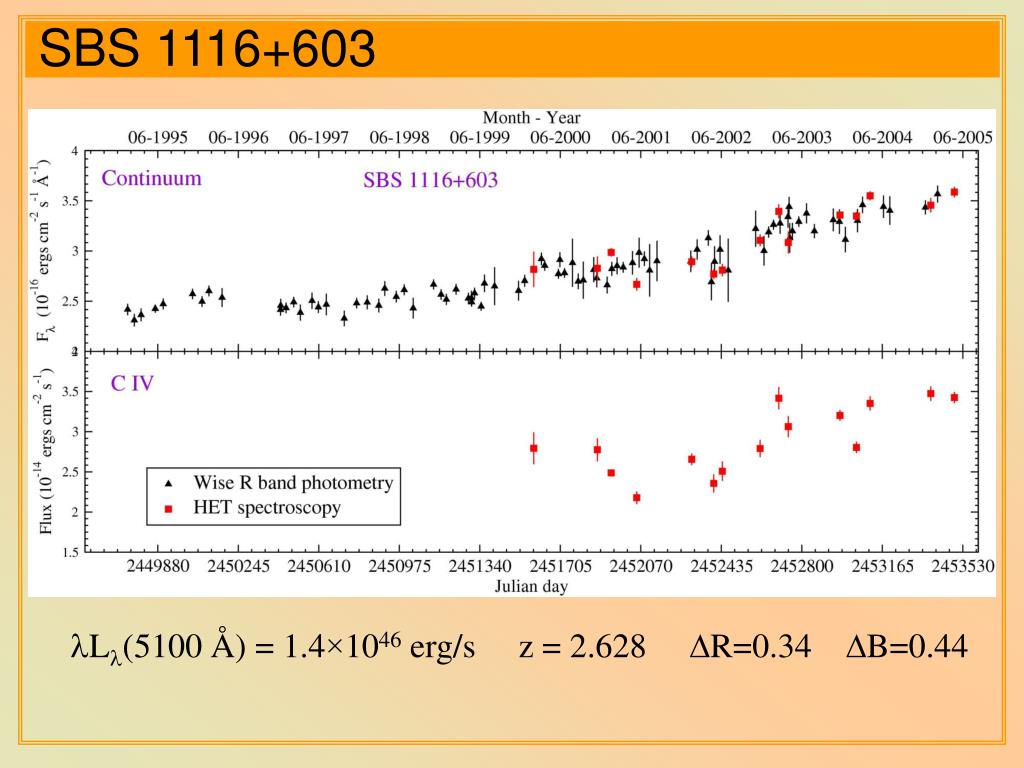Click the 2452800 Julian day tick label
Image resolution: width=1024 pixels, height=768 pixels.
pos(801,566)
